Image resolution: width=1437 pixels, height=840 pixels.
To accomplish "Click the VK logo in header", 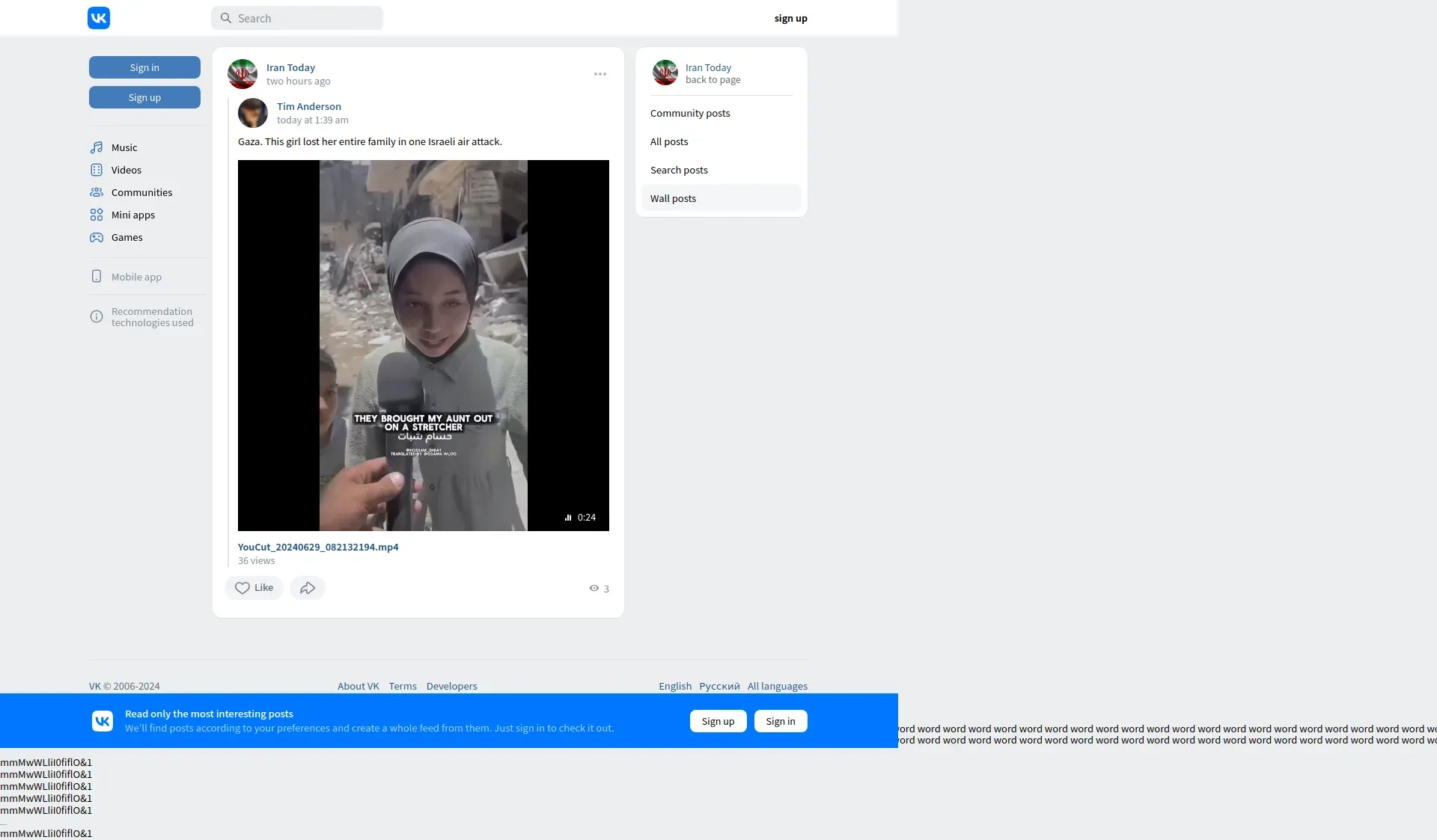I will [99, 18].
